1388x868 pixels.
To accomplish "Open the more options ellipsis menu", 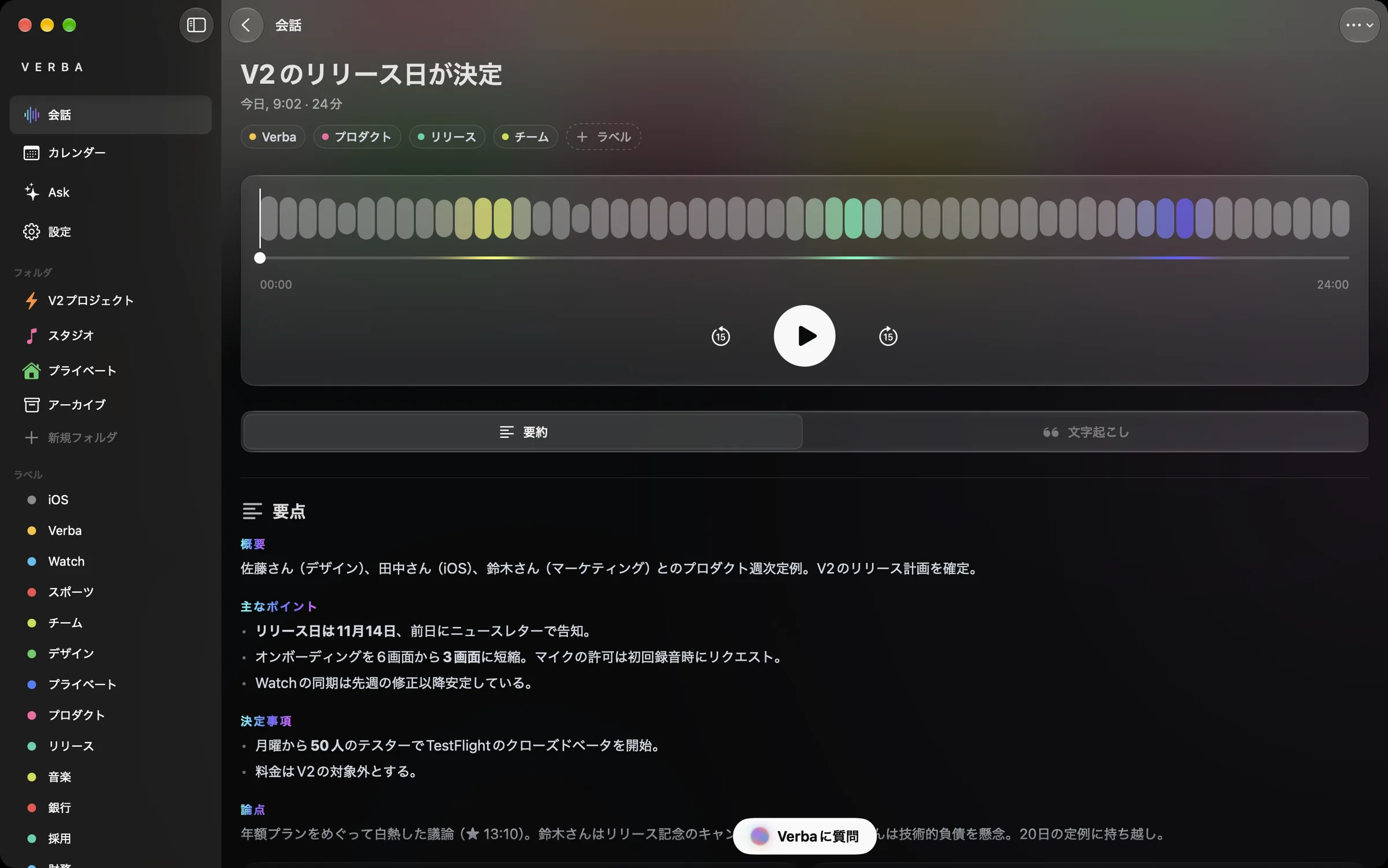I will pyautogui.click(x=1359, y=25).
